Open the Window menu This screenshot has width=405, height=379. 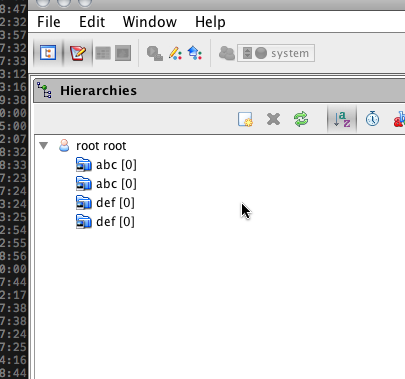(x=150, y=22)
